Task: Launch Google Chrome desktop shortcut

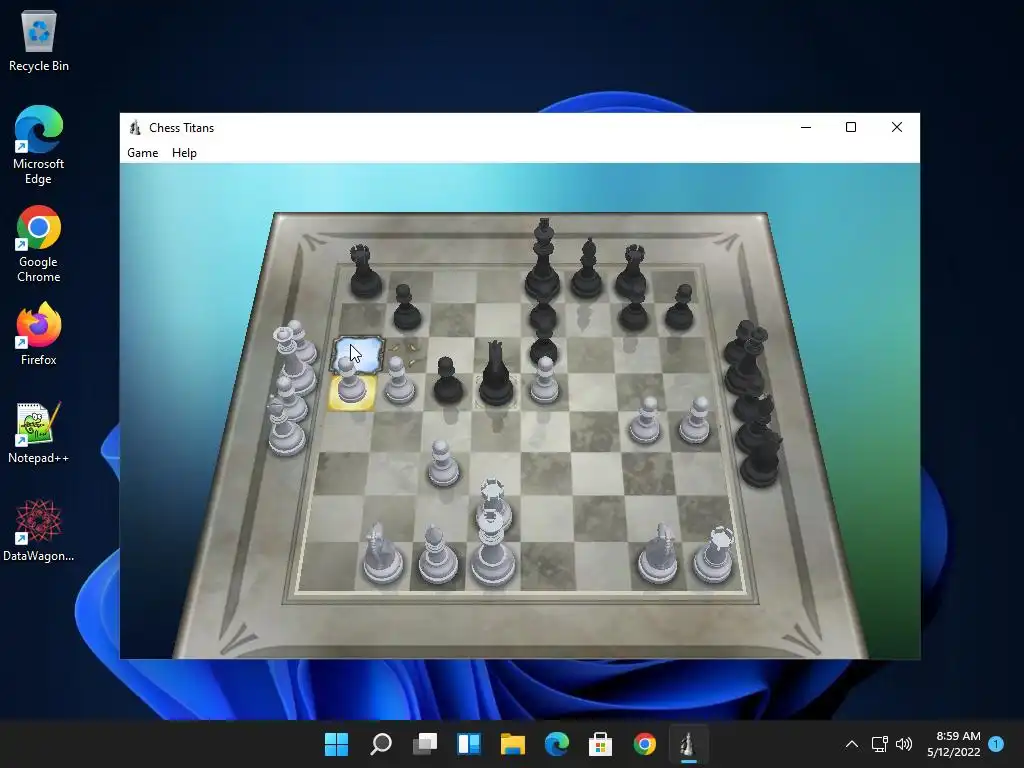Action: click(39, 244)
